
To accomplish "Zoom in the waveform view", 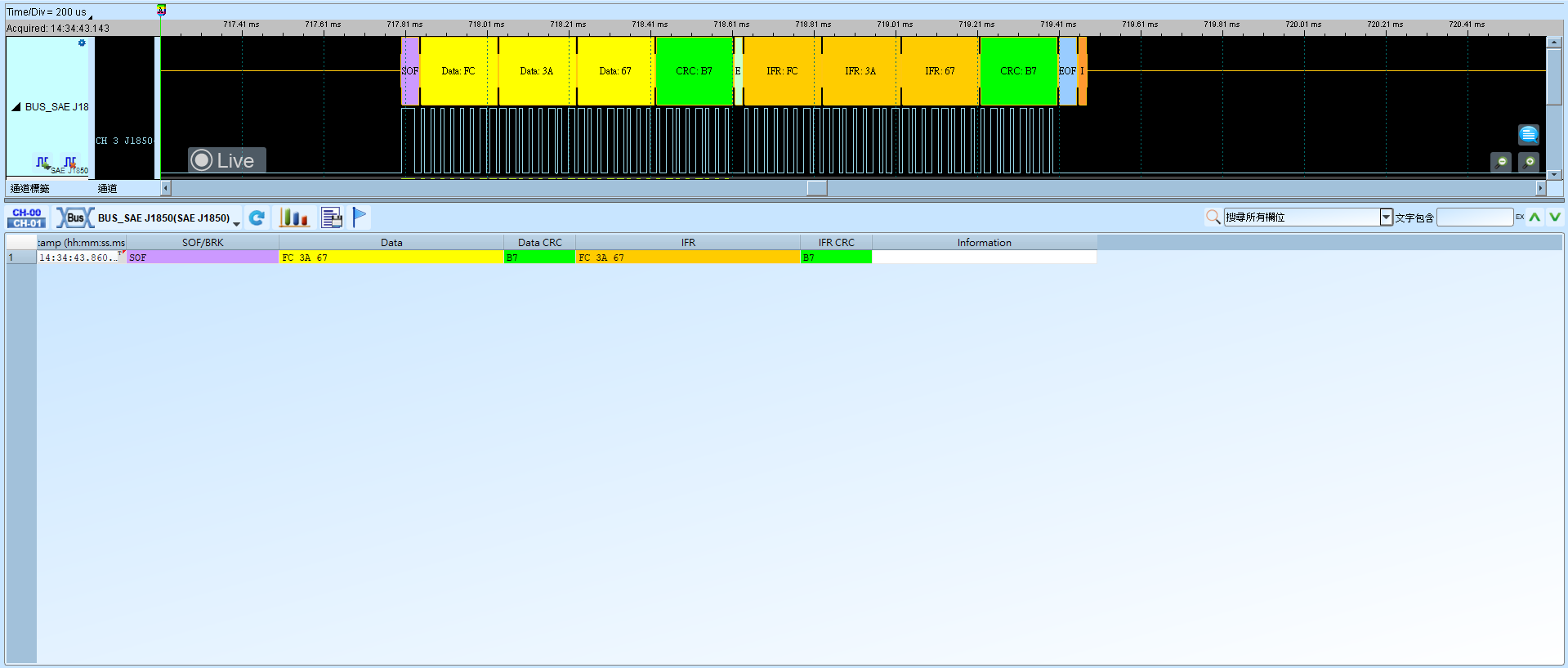I will pos(1529,162).
